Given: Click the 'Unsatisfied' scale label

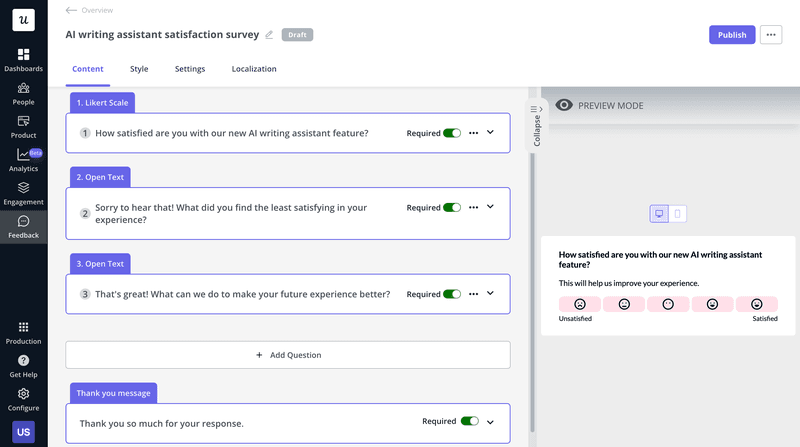Looking at the screenshot, I should [575, 318].
